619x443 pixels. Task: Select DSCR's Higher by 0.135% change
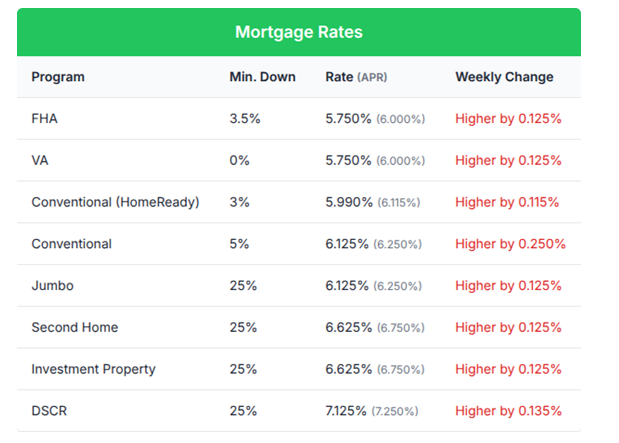tap(508, 411)
